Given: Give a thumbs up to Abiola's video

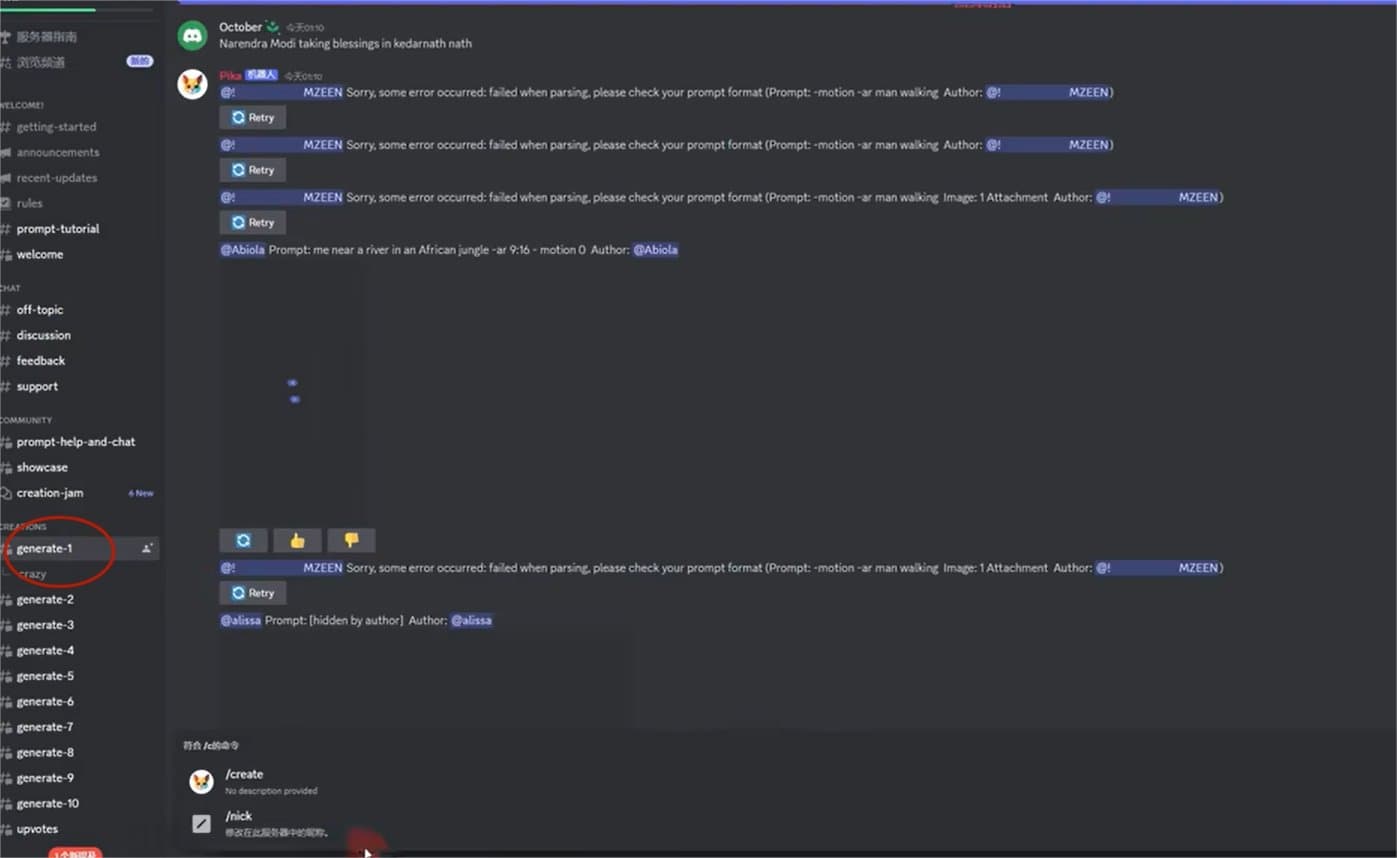Looking at the screenshot, I should pos(297,541).
